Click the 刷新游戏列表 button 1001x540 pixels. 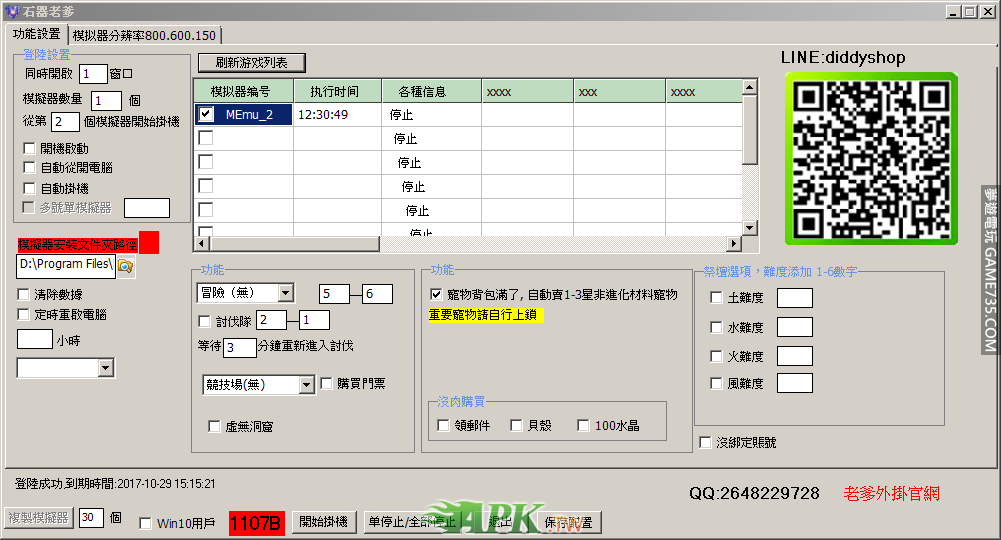click(251, 63)
